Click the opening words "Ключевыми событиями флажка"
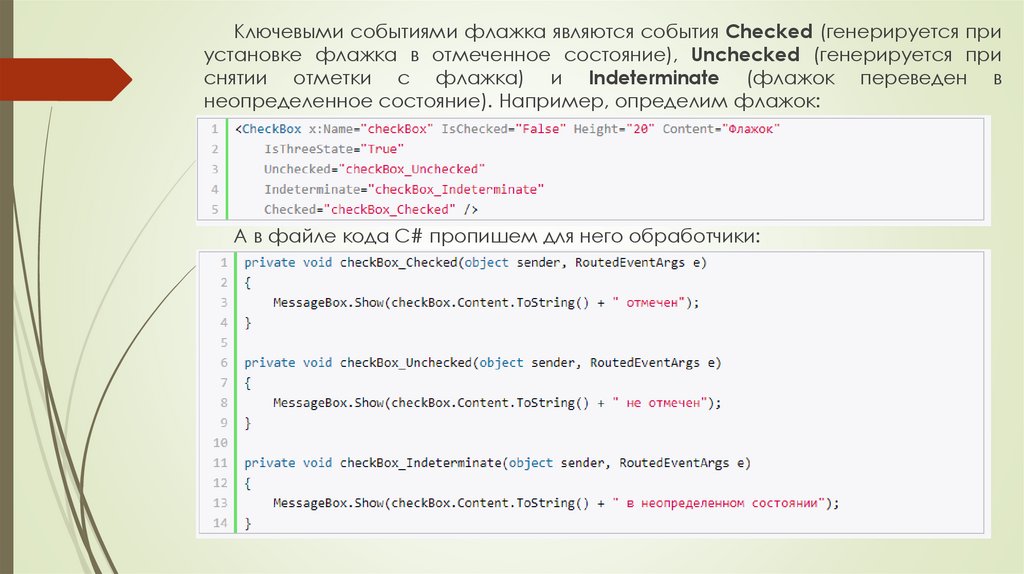Viewport: 1024px width, 574px height. pyautogui.click(x=391, y=31)
